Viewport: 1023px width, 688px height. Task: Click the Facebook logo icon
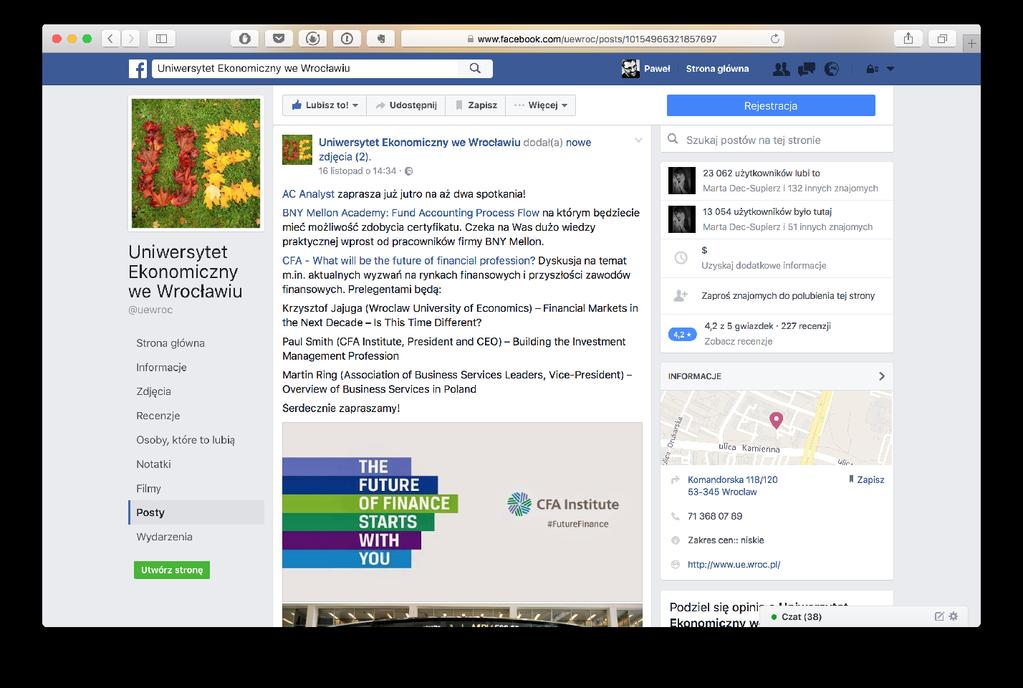click(138, 68)
